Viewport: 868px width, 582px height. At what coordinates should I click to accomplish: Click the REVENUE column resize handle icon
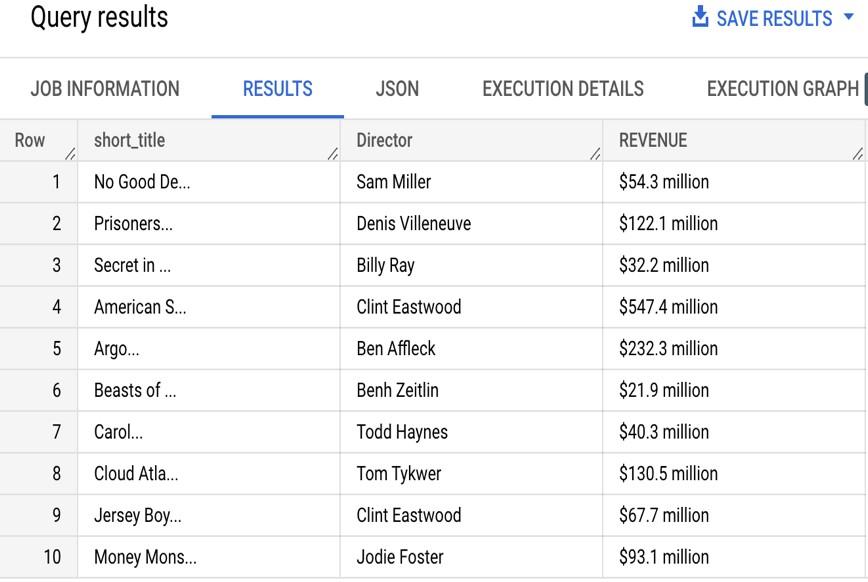(x=857, y=153)
